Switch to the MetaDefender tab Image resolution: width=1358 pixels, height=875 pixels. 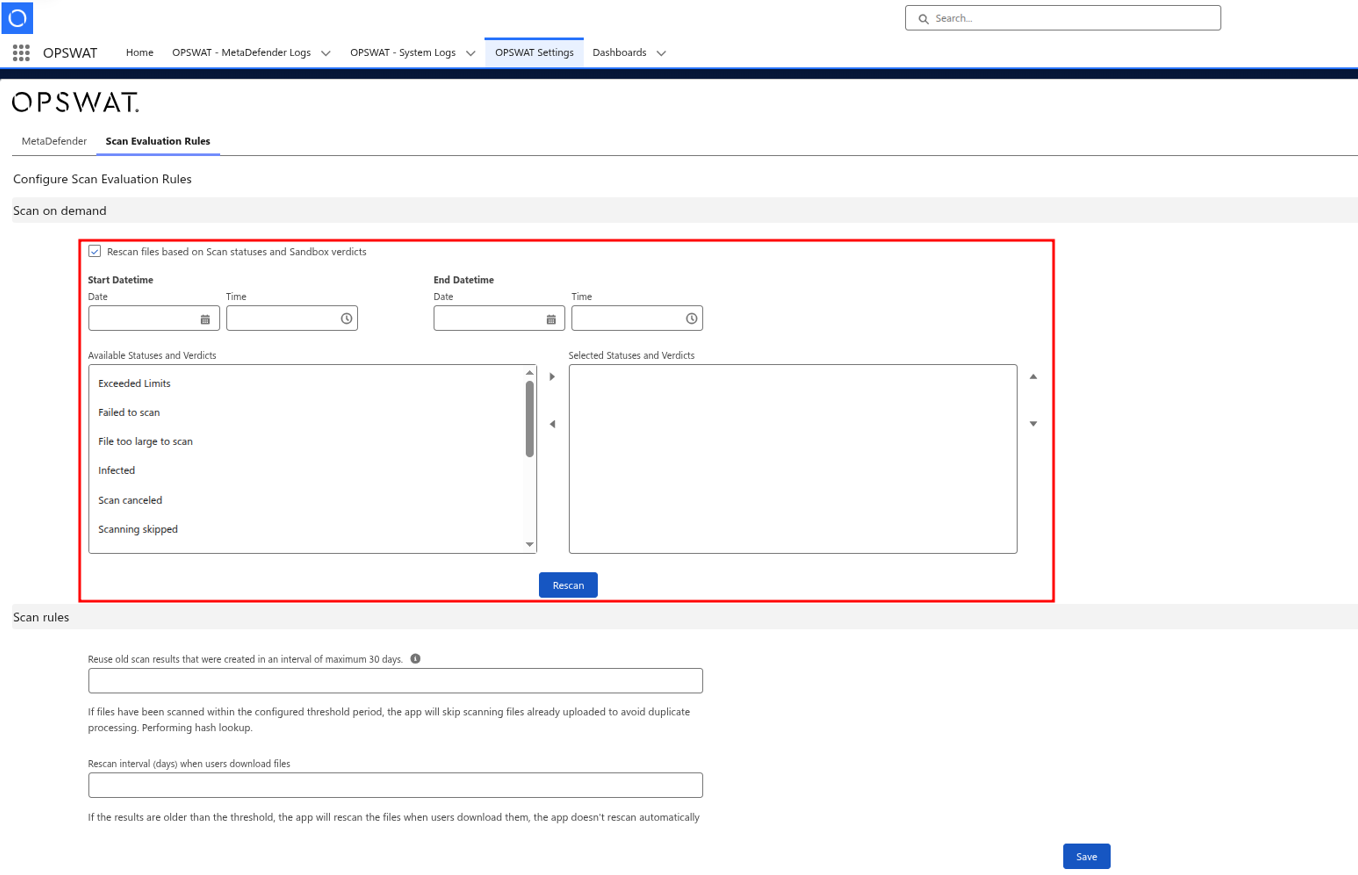click(54, 141)
